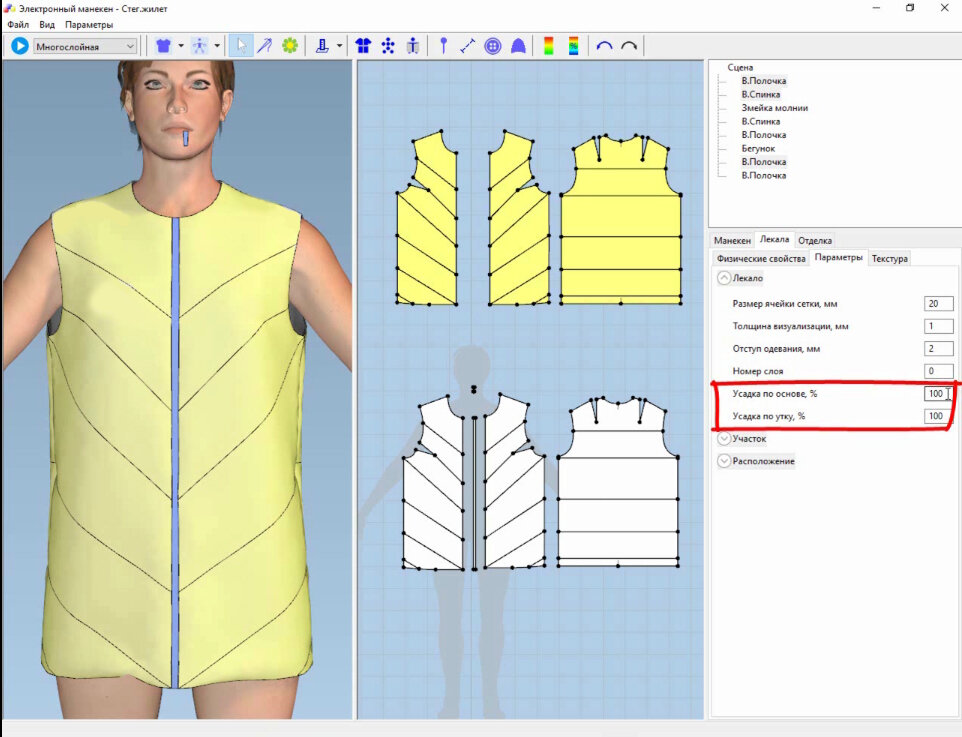Switch to the Манекен tab
This screenshot has height=737, width=962.
pyautogui.click(x=732, y=241)
